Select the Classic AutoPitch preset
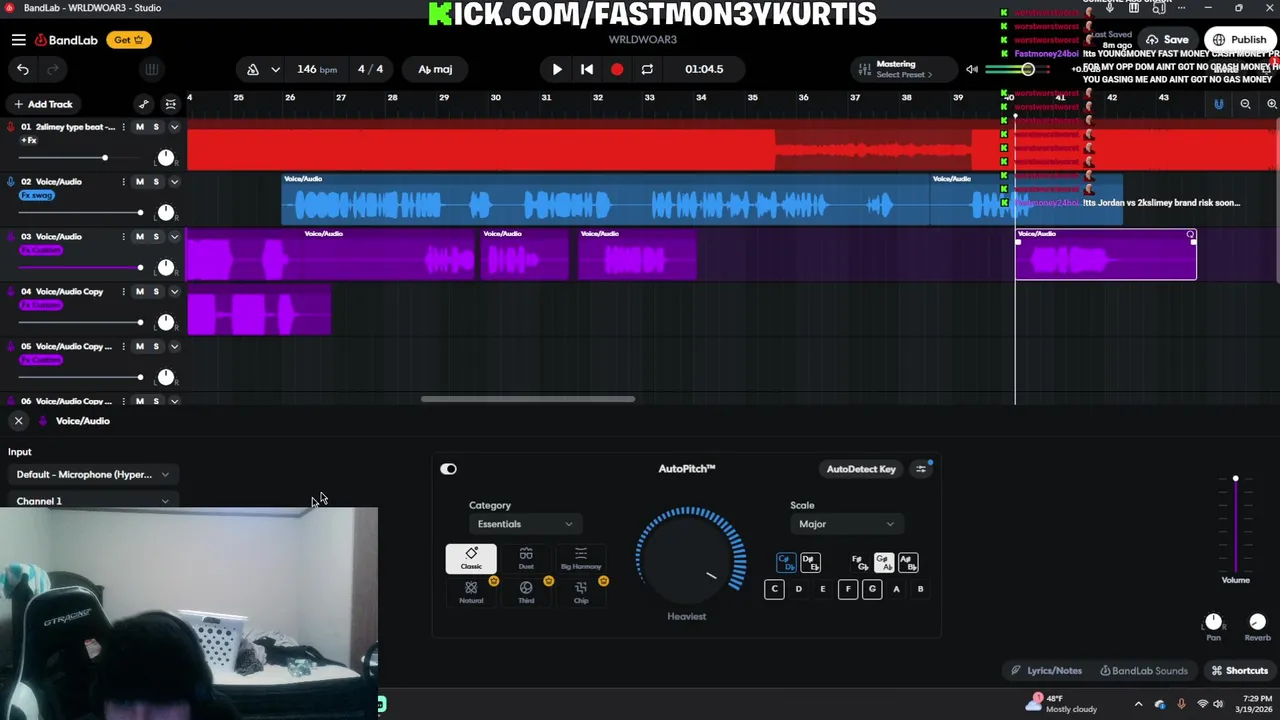1280x720 pixels. [471, 559]
